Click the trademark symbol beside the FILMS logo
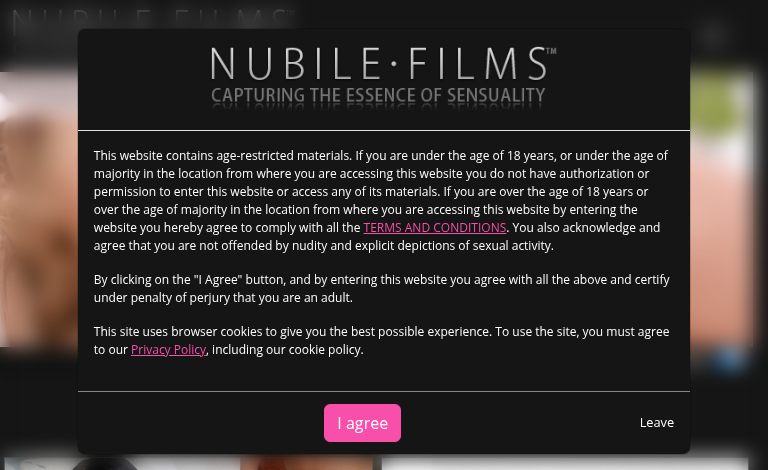This screenshot has height=470, width=768. 551,51
